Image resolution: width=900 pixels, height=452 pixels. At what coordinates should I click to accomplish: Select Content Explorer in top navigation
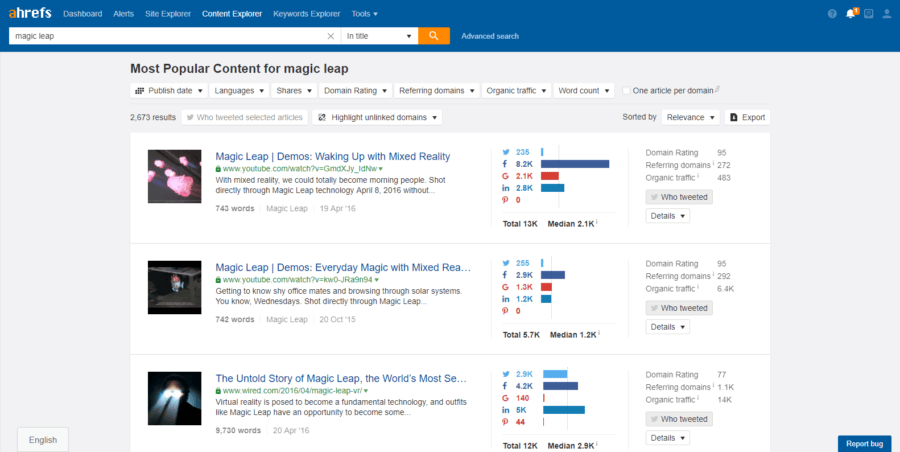pyautogui.click(x=232, y=14)
